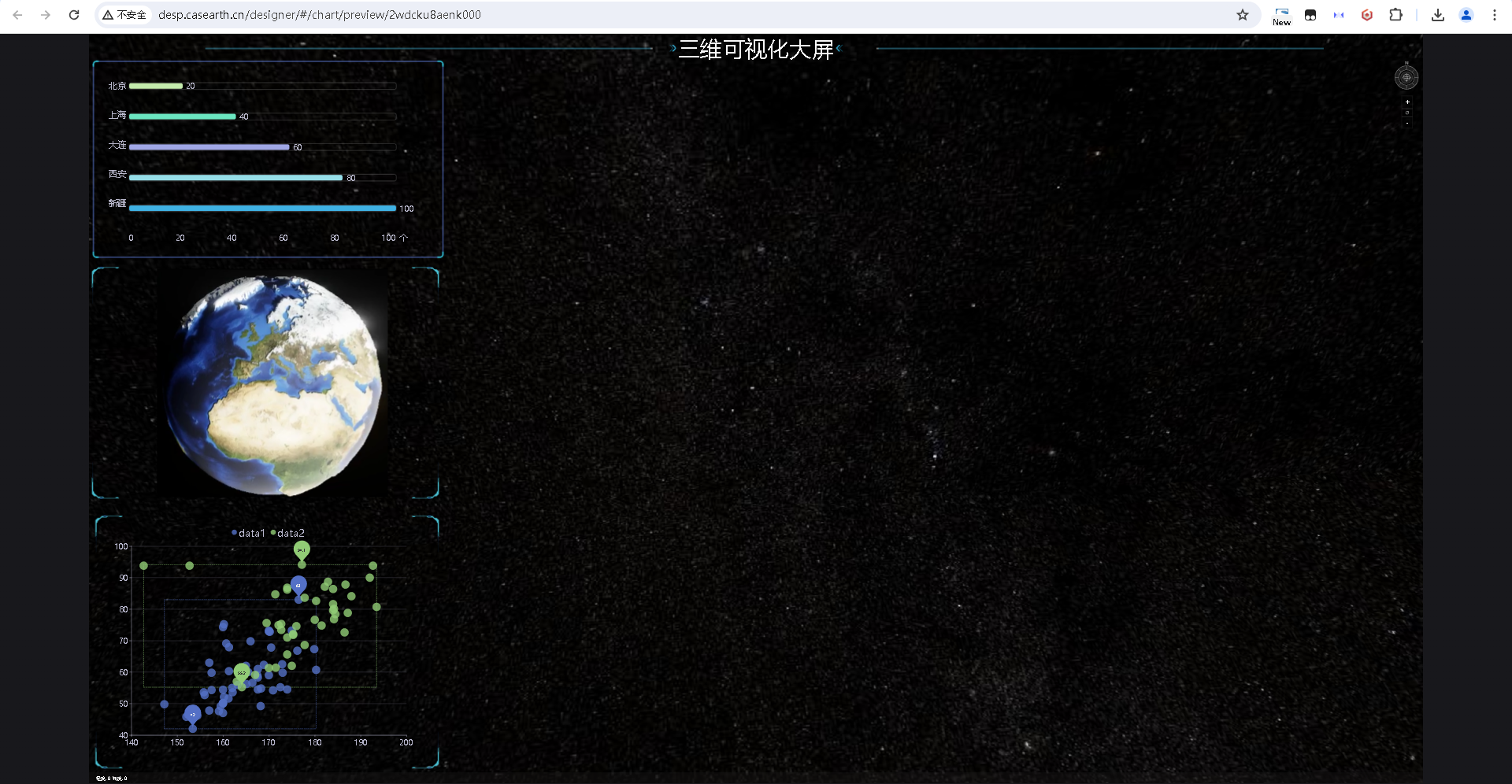Viewport: 1512px width, 784px height.
Task: Open the extension labeled New
Action: [x=1281, y=15]
